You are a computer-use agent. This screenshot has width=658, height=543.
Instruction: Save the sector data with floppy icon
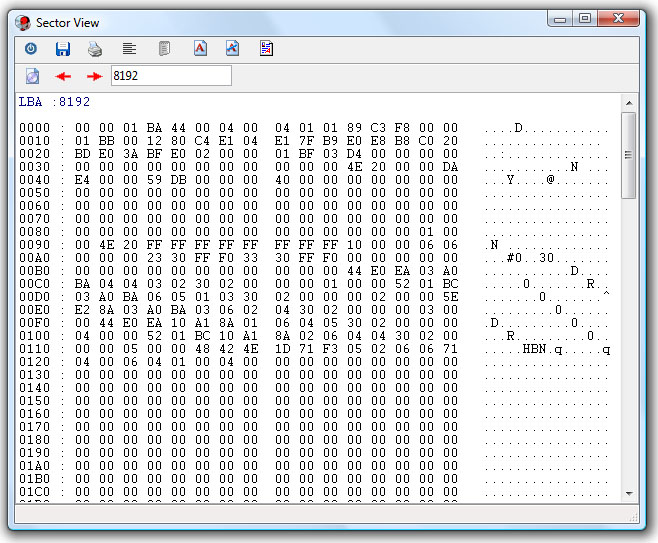(x=62, y=48)
